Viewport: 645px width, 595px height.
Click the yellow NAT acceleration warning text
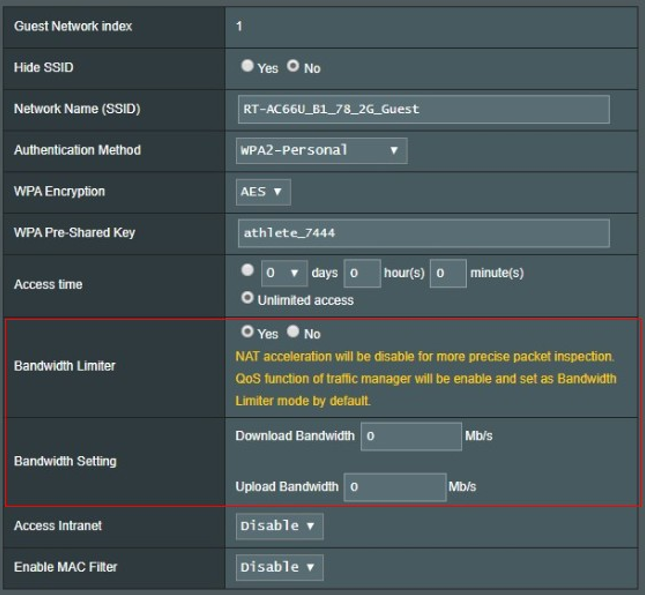(424, 357)
